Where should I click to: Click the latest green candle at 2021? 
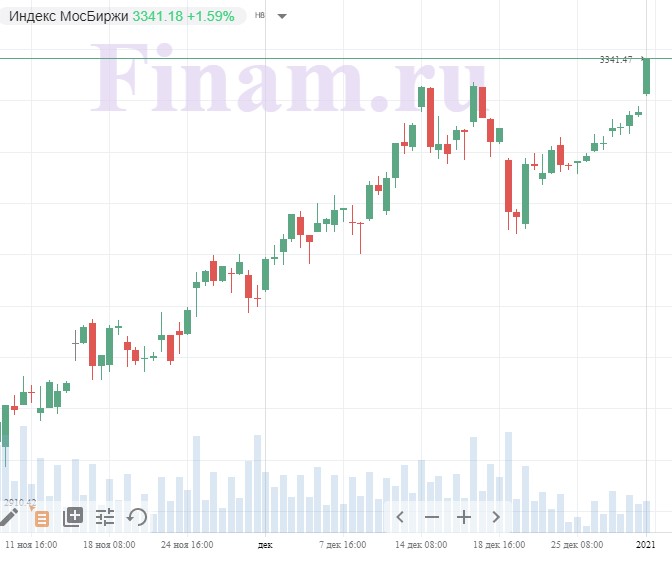[x=646, y=76]
